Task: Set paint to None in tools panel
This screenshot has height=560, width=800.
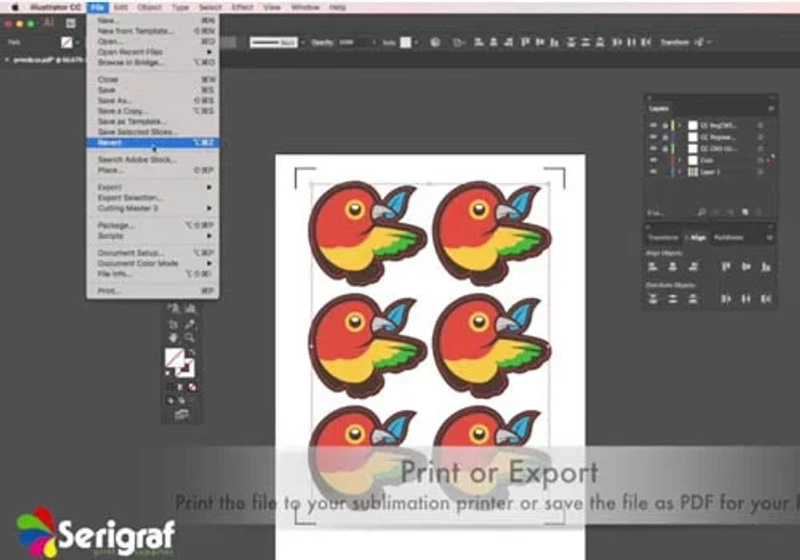Action: [192, 387]
